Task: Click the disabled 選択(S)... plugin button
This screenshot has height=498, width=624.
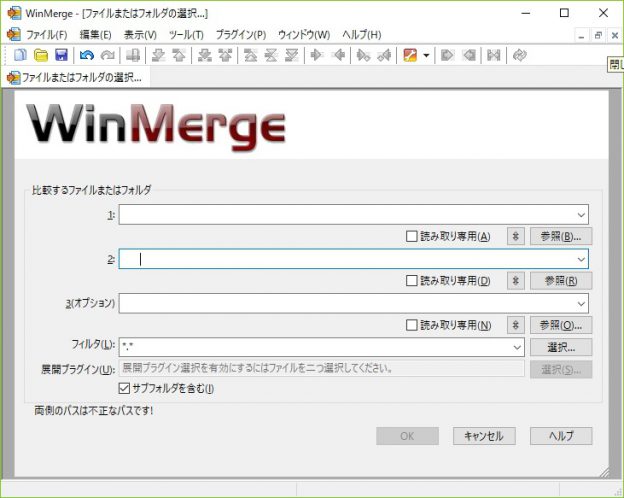Action: (561, 370)
